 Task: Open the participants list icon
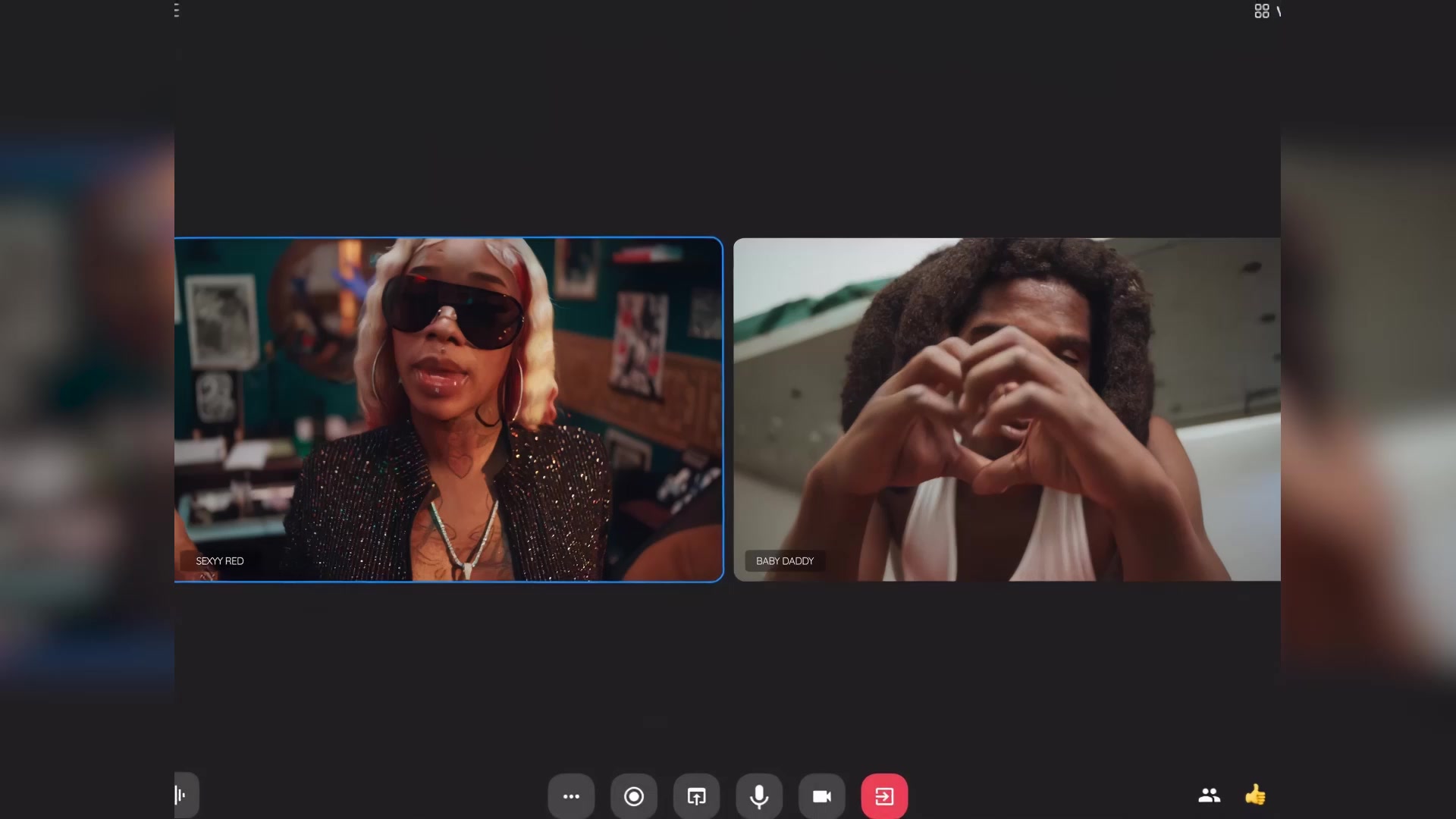point(1210,795)
